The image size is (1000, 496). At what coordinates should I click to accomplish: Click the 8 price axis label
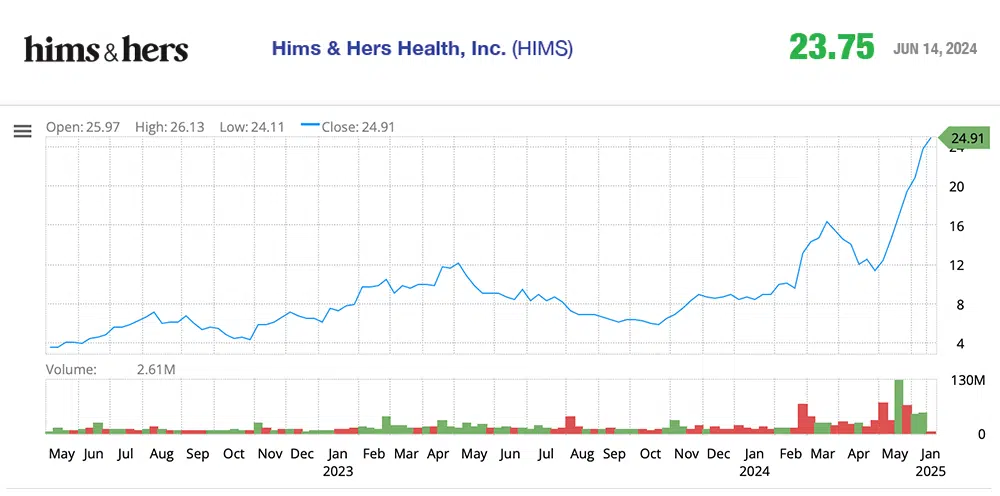pos(960,305)
